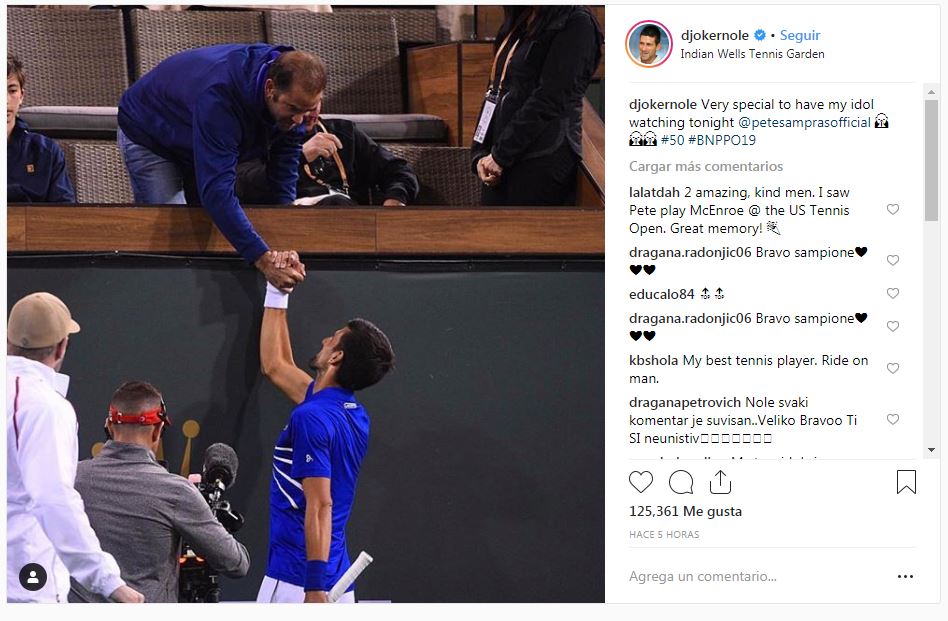Like kbshola's comment with its heart toggle

point(892,367)
